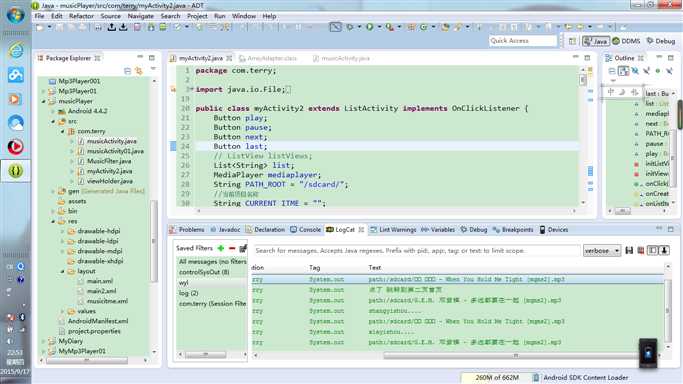Click the Quick Access input field
This screenshot has height=384, width=683.
click(523, 40)
